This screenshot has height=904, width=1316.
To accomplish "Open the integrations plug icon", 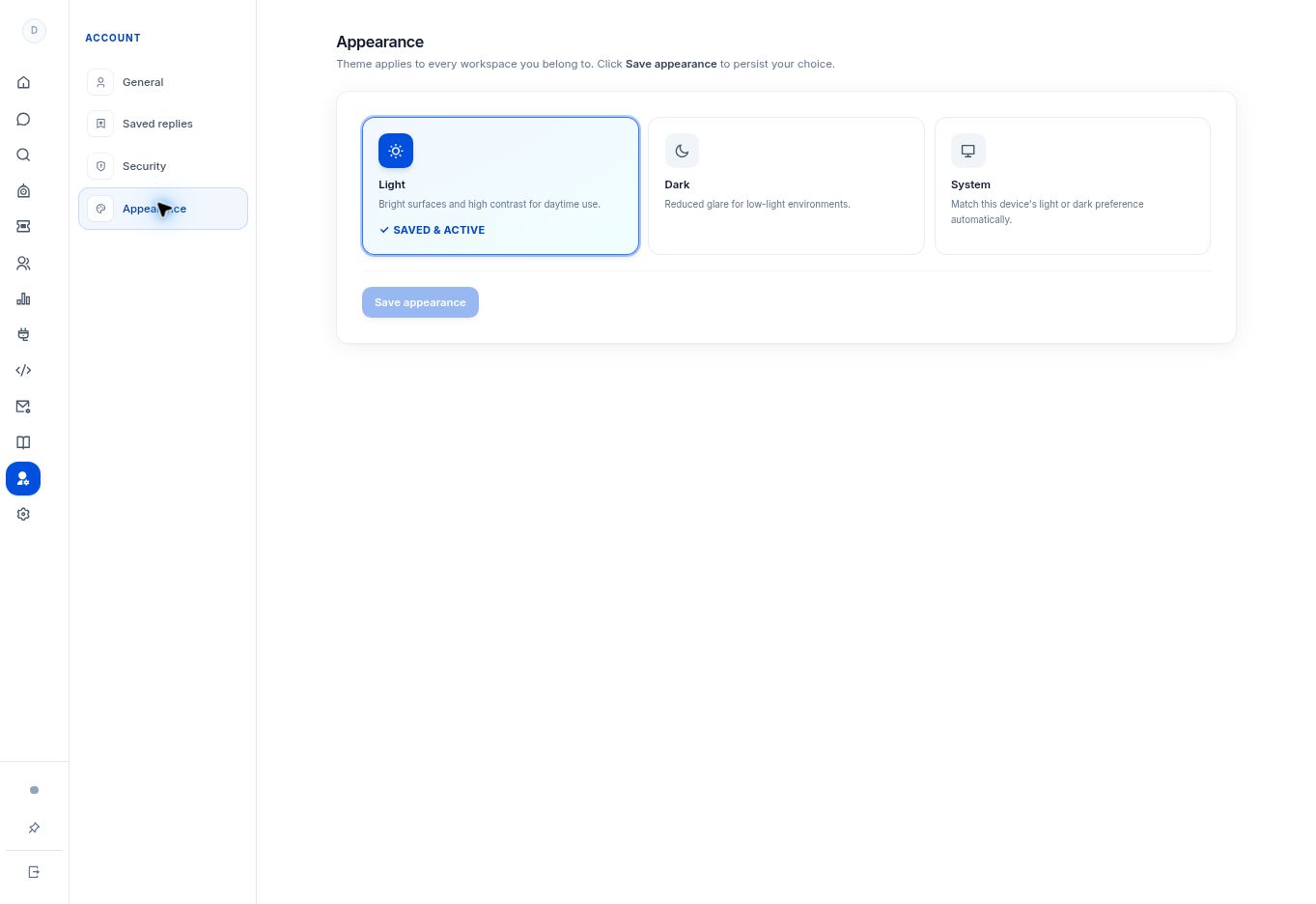I will click(x=23, y=334).
